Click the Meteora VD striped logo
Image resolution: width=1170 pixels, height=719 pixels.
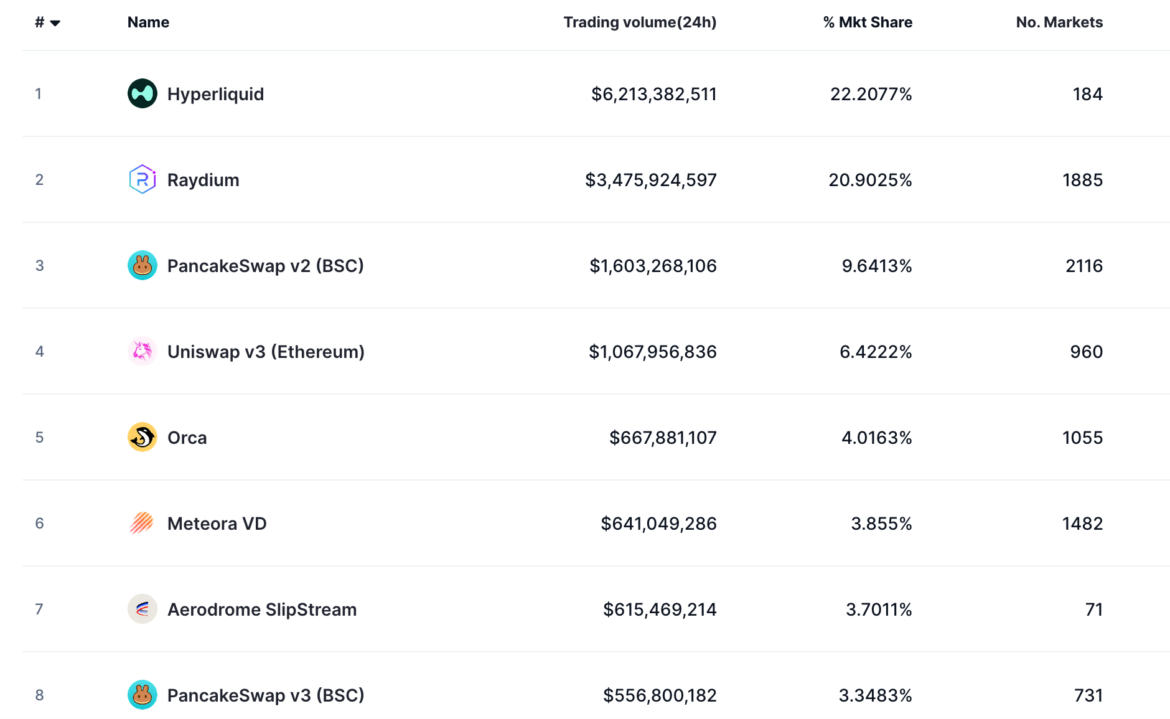(x=142, y=523)
